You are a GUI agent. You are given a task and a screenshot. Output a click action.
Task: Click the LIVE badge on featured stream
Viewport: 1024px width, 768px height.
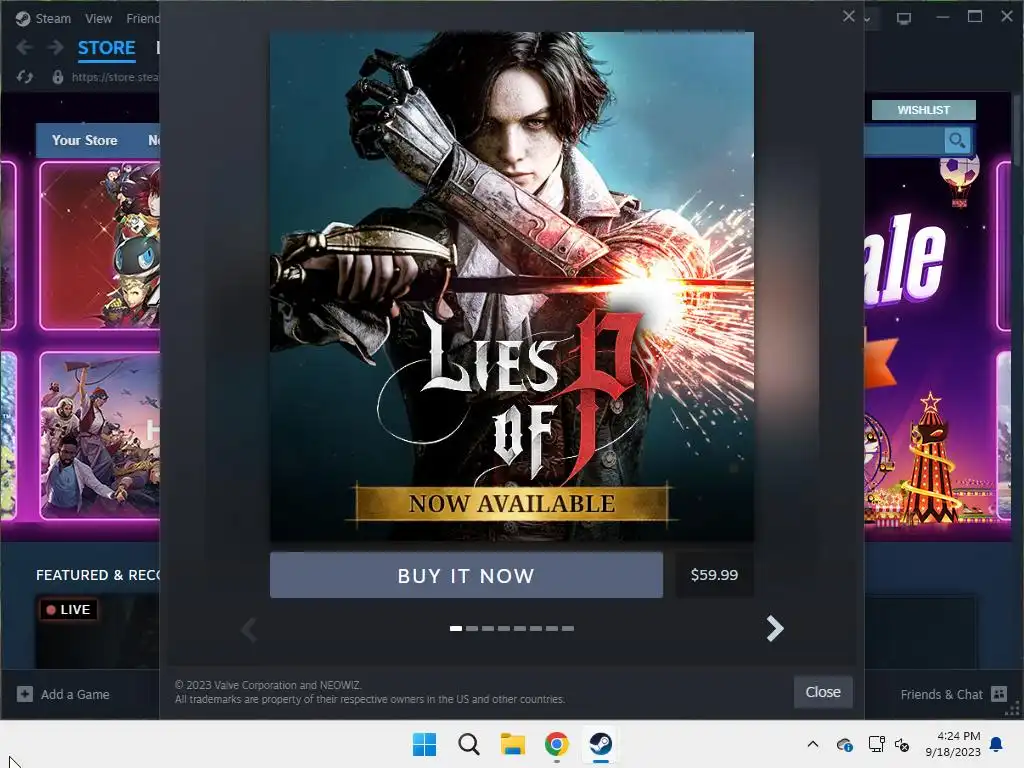click(x=69, y=609)
